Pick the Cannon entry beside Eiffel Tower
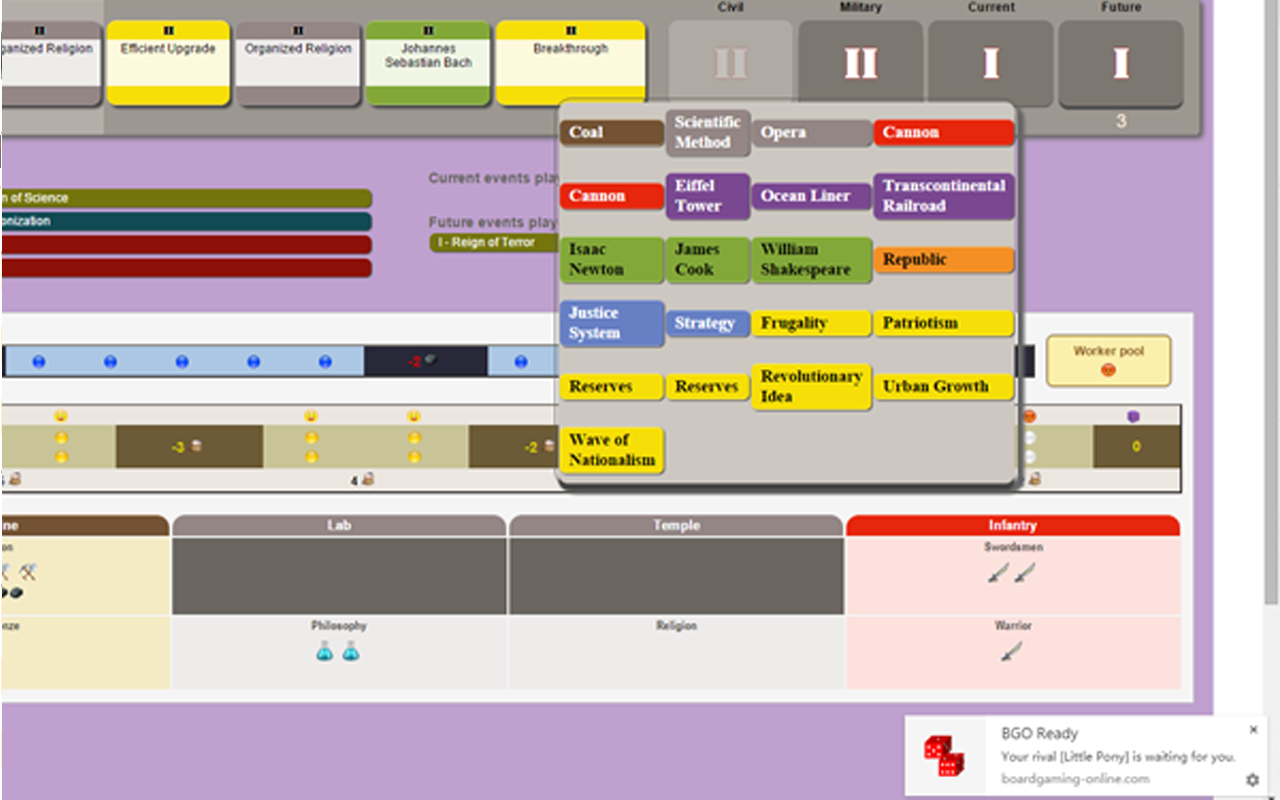The image size is (1280, 800). [x=611, y=196]
